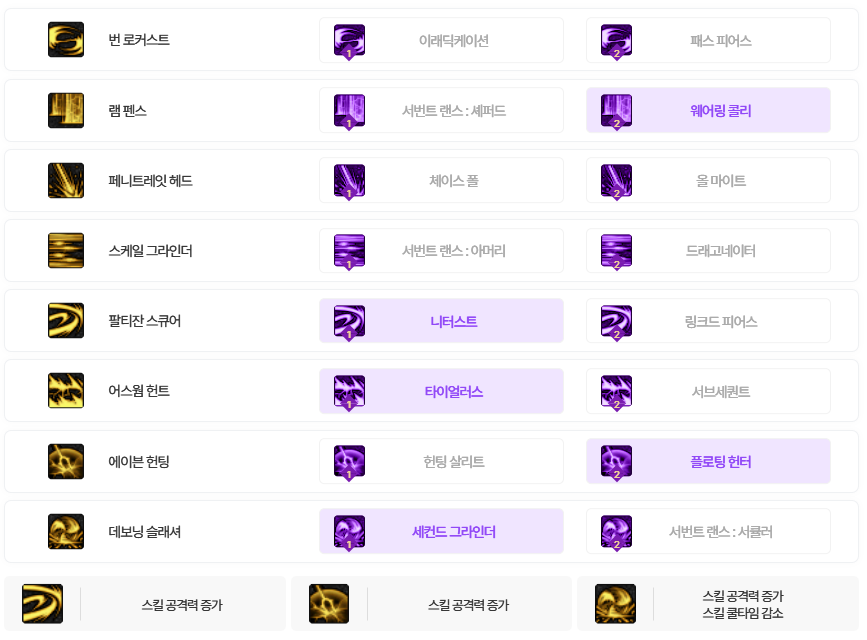
Task: Click the 팔티잔 스큐어 skill icon
Action: [66, 321]
